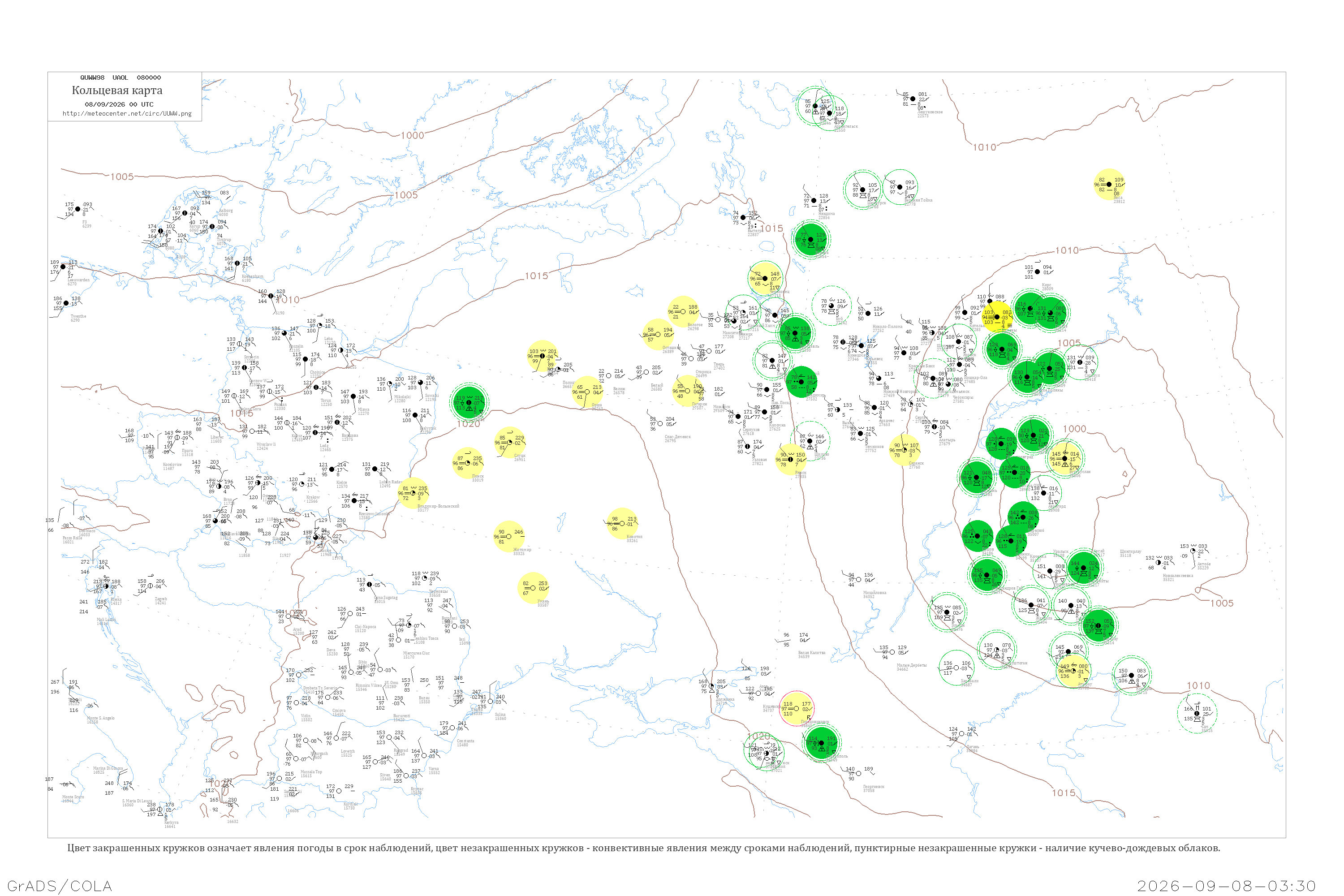Select the yellow Uman station marker
Image resolution: width=1344 pixels, height=896 pixels.
tap(533, 588)
